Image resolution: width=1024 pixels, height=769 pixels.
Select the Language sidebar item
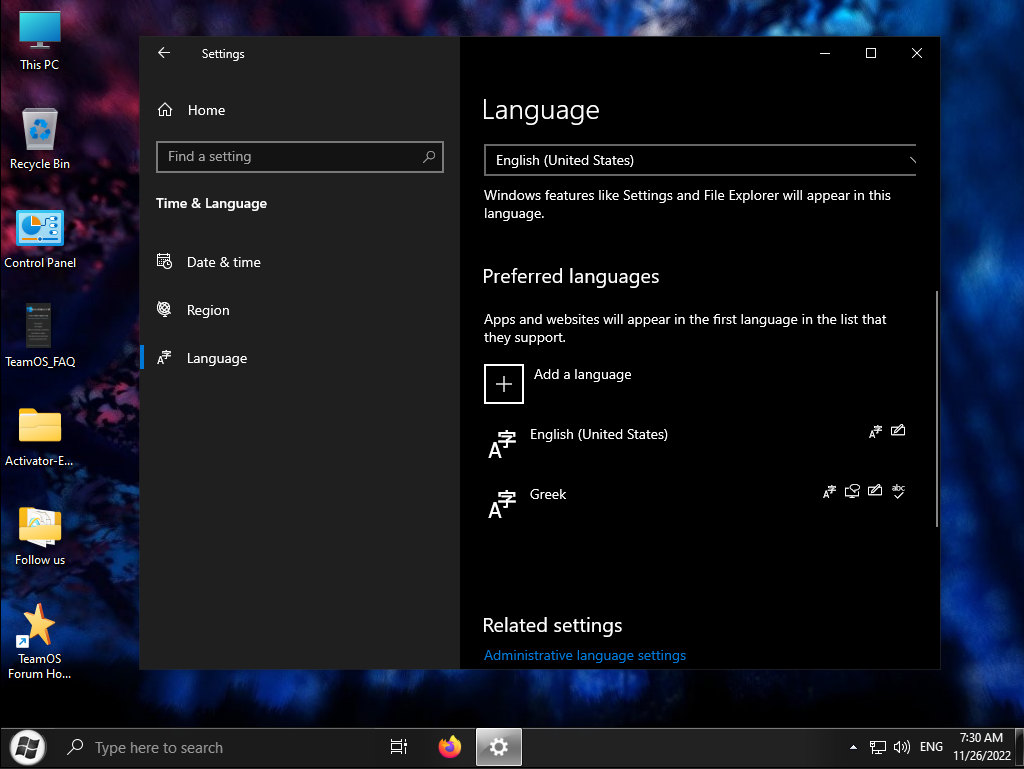coord(216,358)
